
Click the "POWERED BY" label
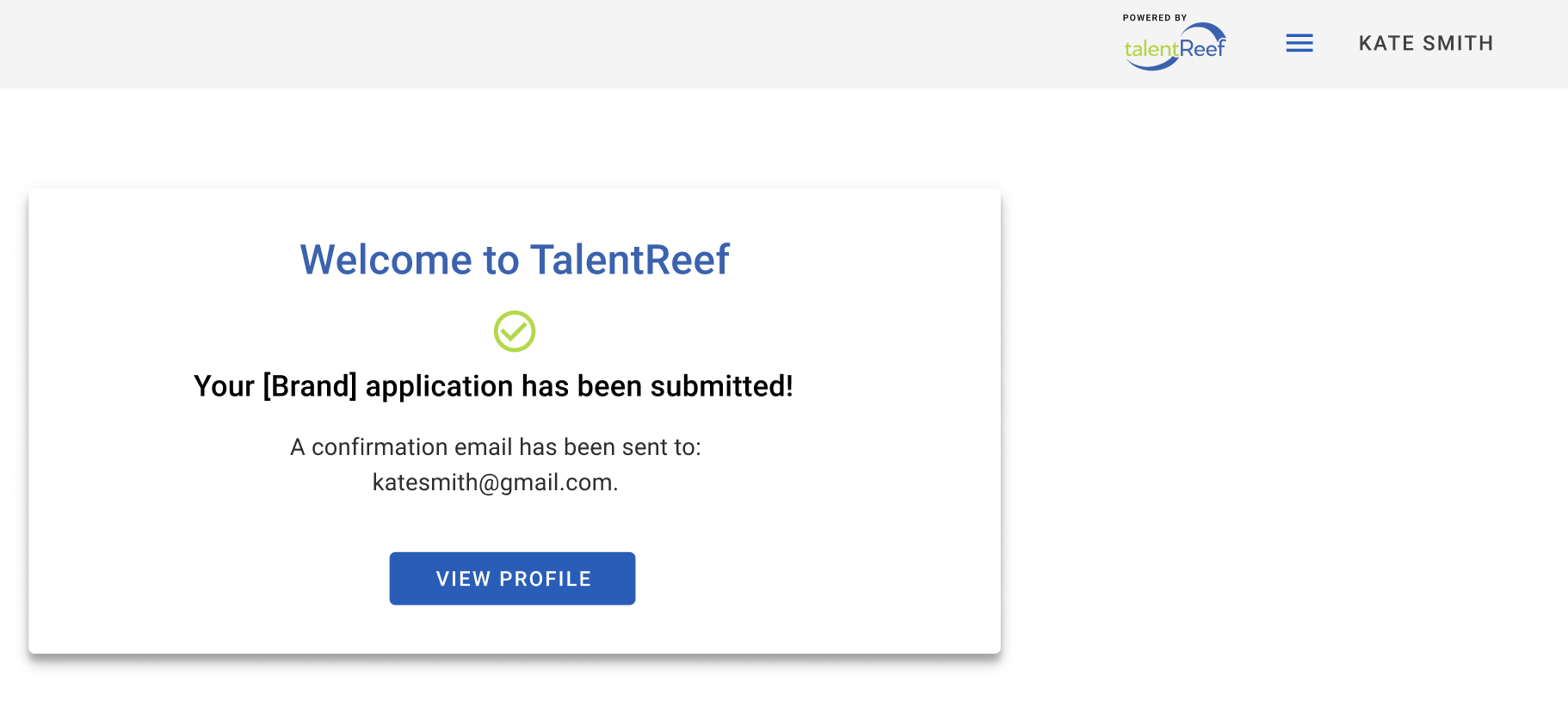[x=1155, y=17]
